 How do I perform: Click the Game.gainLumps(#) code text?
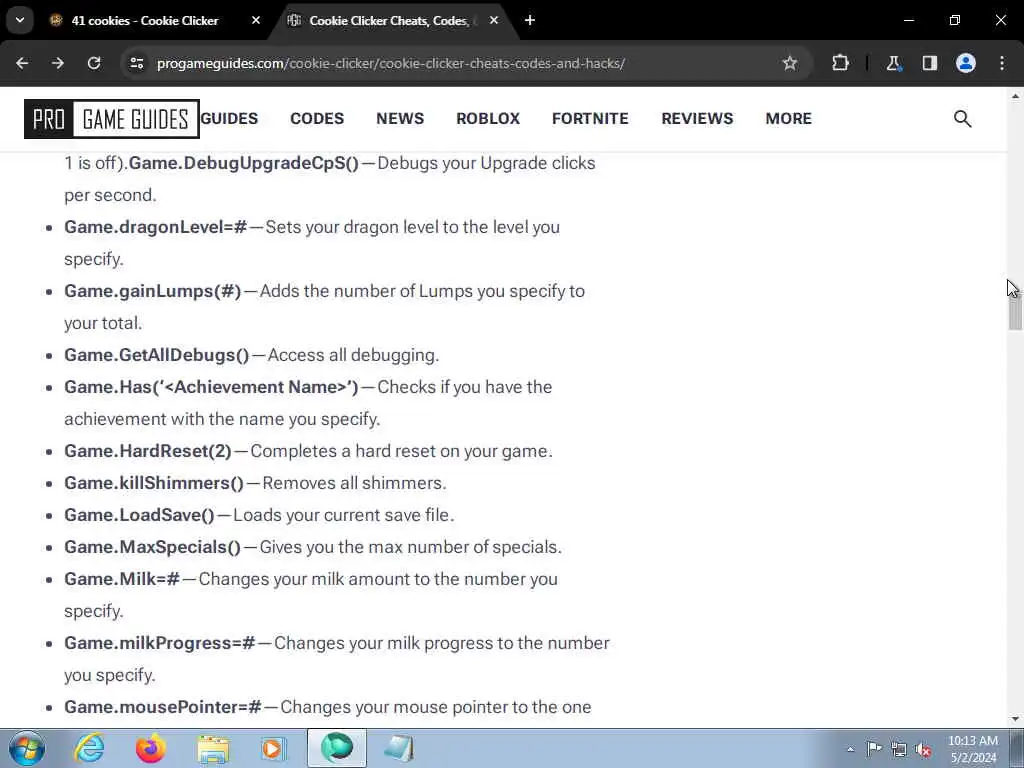click(x=153, y=291)
